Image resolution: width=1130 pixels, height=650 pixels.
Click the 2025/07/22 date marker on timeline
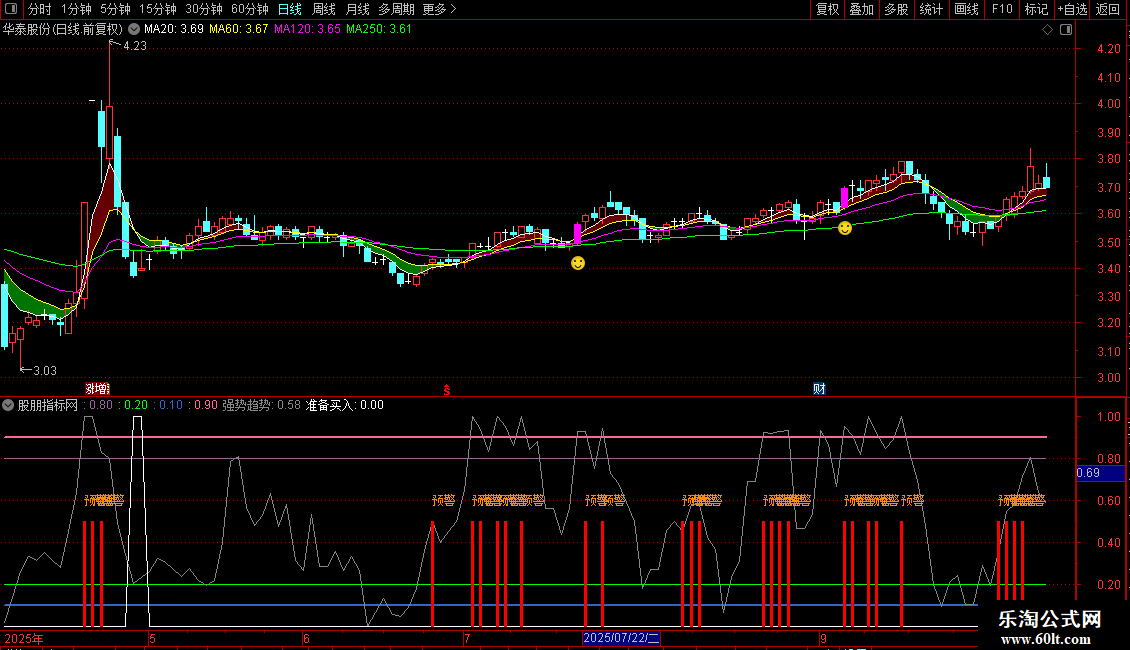point(621,637)
